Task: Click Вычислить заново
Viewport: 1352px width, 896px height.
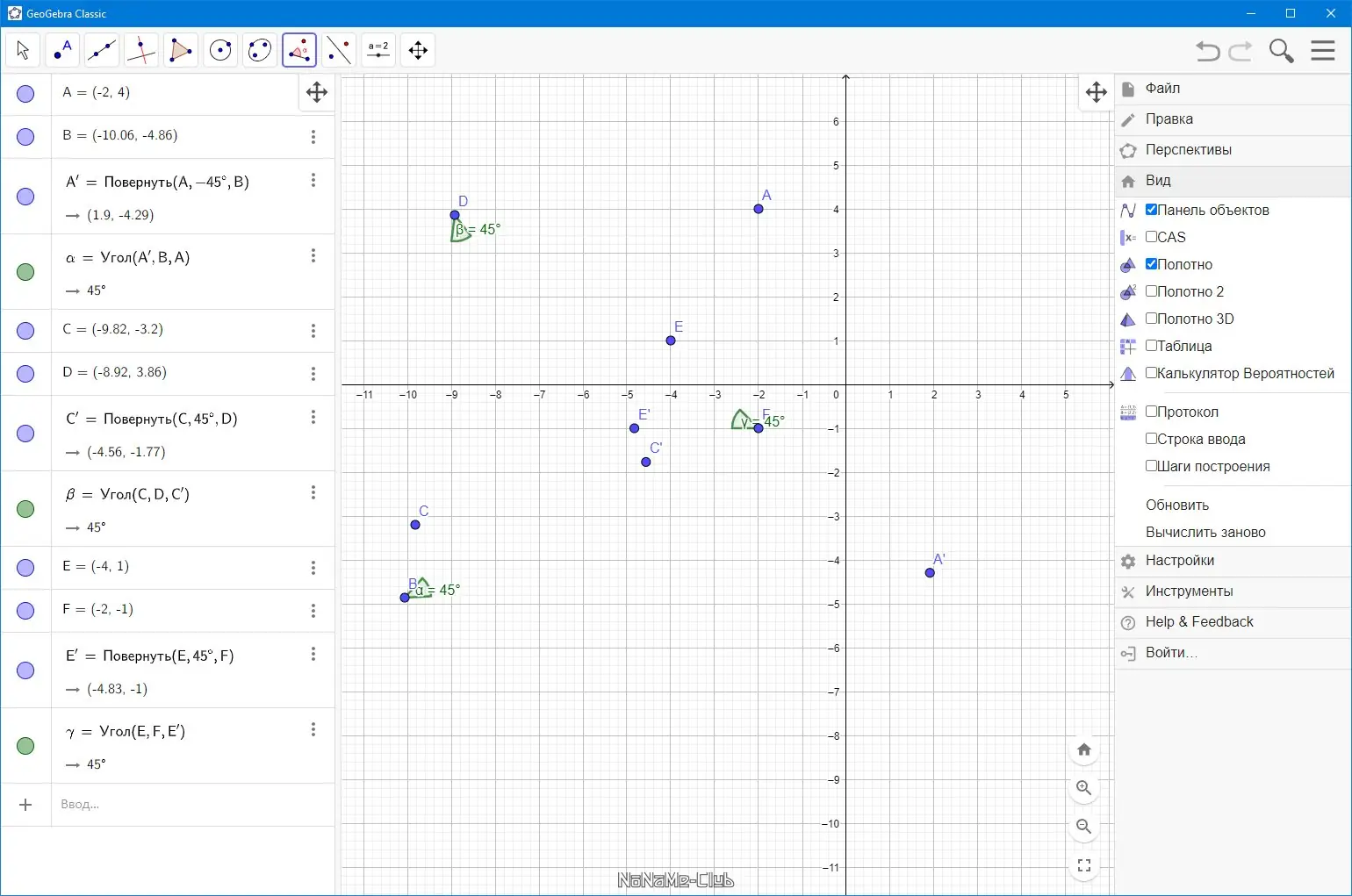Action: [x=1205, y=533]
